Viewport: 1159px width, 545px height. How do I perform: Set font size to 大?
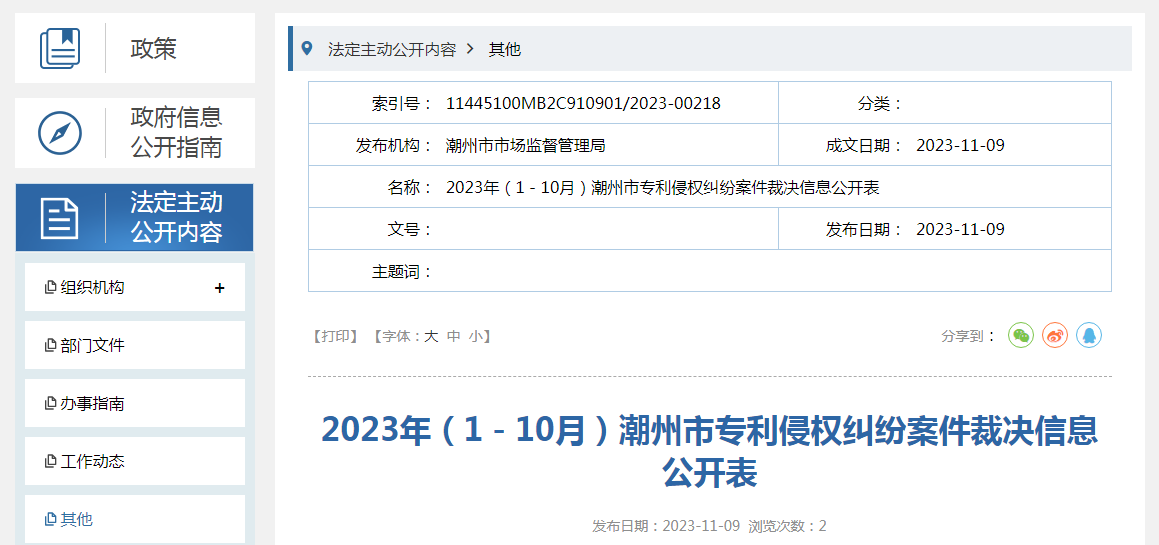[x=431, y=336]
